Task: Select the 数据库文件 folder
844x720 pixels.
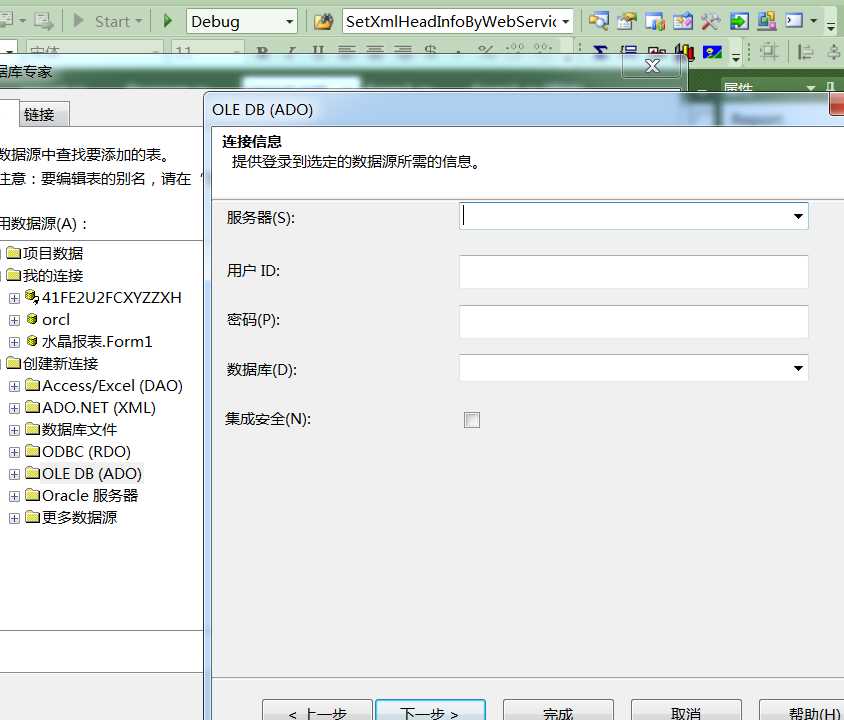Action: click(x=80, y=429)
